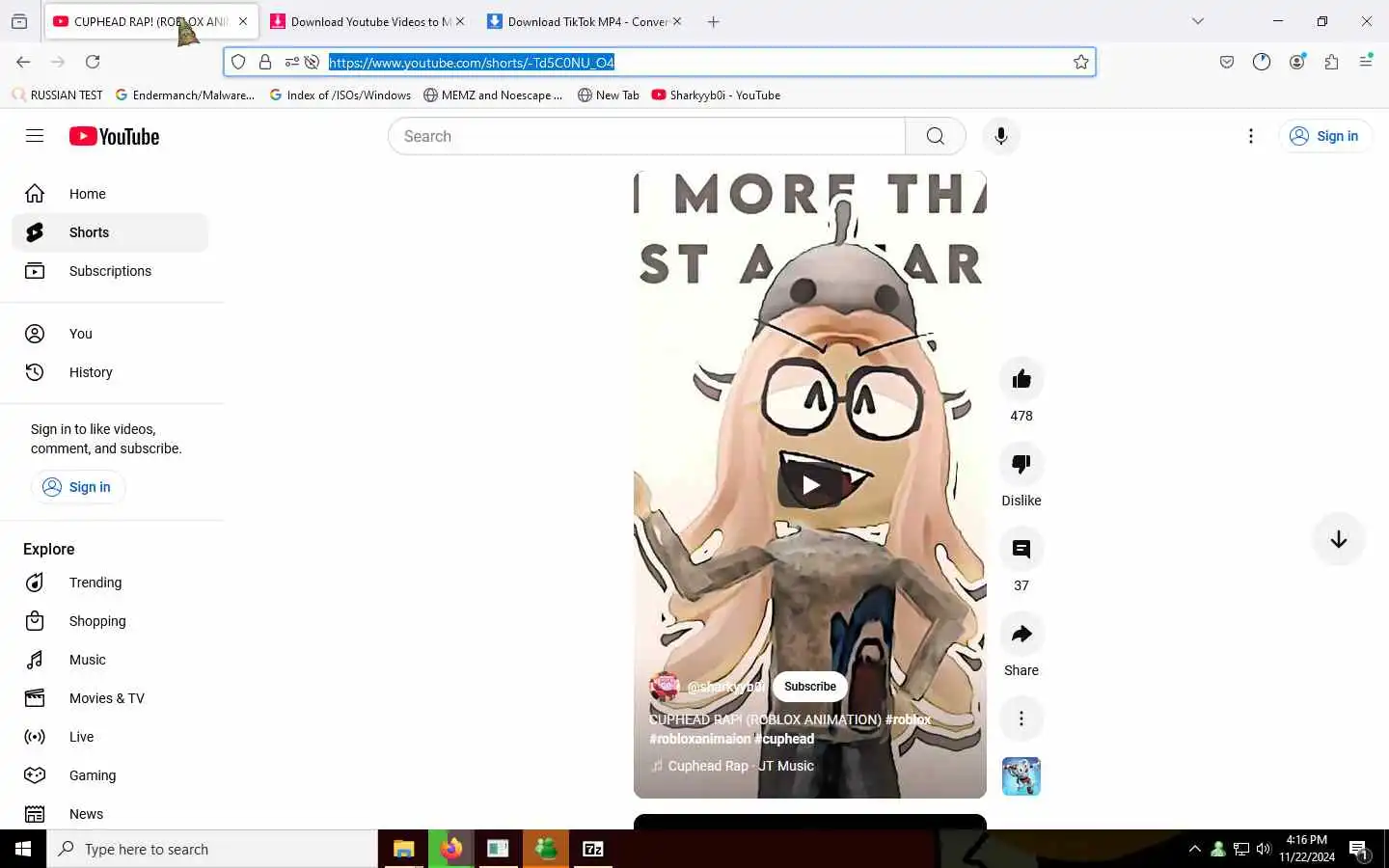This screenshot has width=1389, height=868.
Task: Reload the page
Action: 93,62
